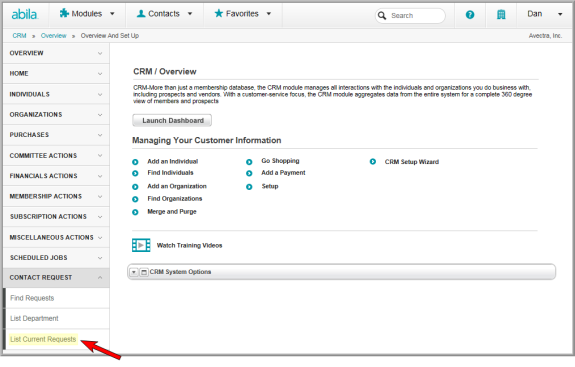Click Overview breadcrumb link
The height and width of the screenshot is (367, 575).
coord(54,36)
